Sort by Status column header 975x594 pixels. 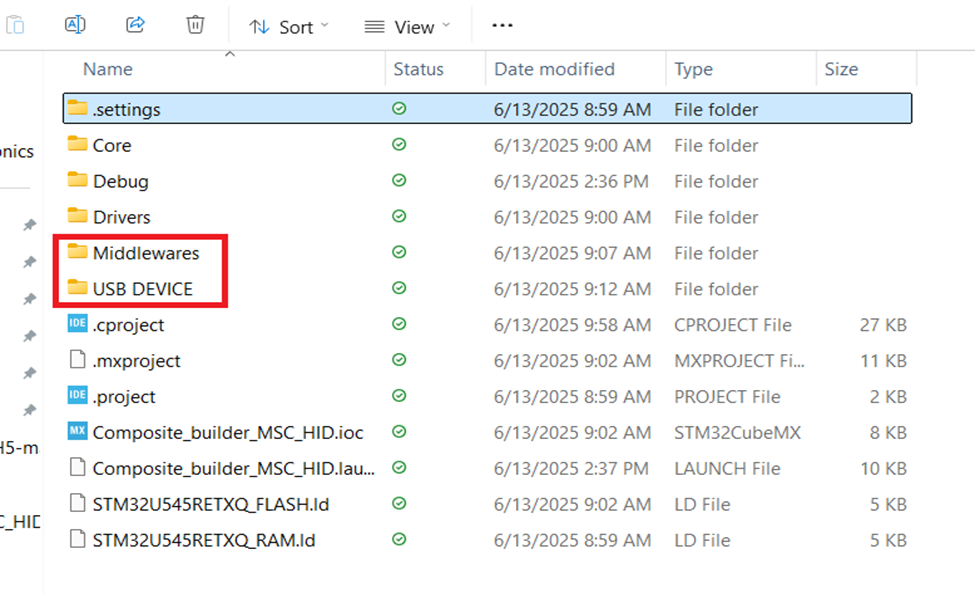click(418, 69)
